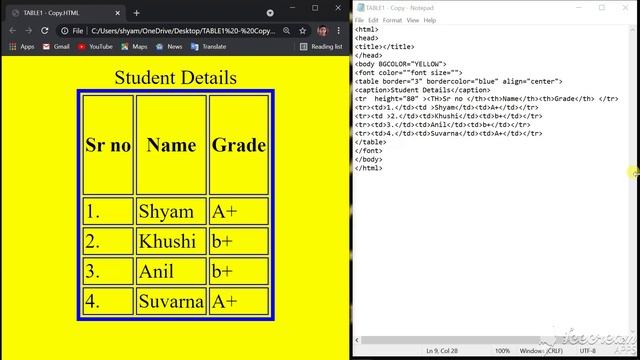The image size is (640, 360).
Task: Click Khushi's 'b+' grade cell
Action: [239, 241]
